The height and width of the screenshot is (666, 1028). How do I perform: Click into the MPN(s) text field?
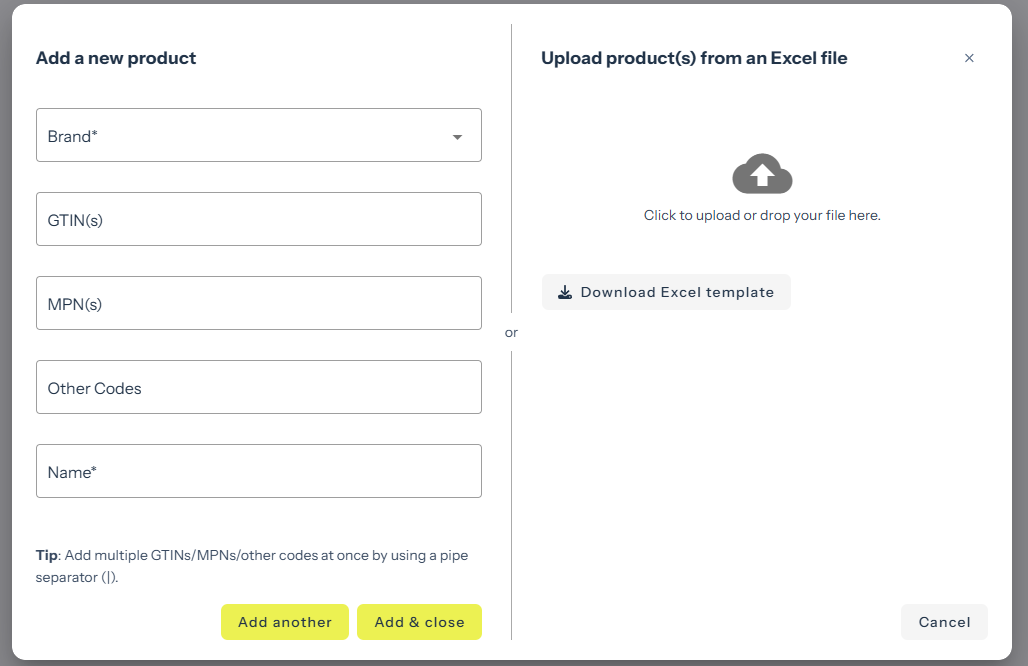tap(258, 304)
